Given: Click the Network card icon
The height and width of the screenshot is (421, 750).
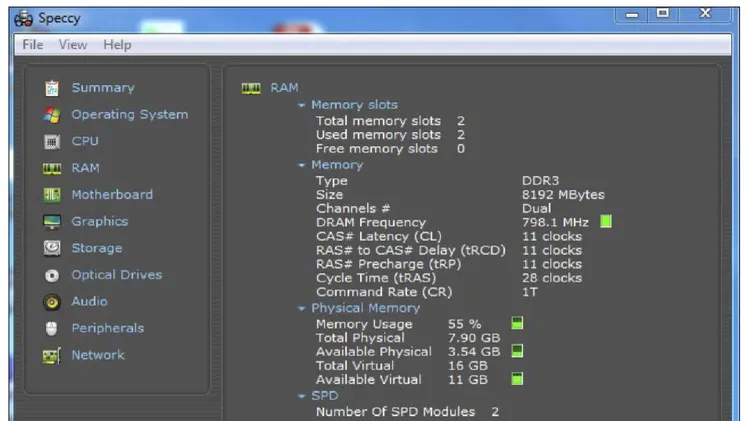Looking at the screenshot, I should [52, 356].
